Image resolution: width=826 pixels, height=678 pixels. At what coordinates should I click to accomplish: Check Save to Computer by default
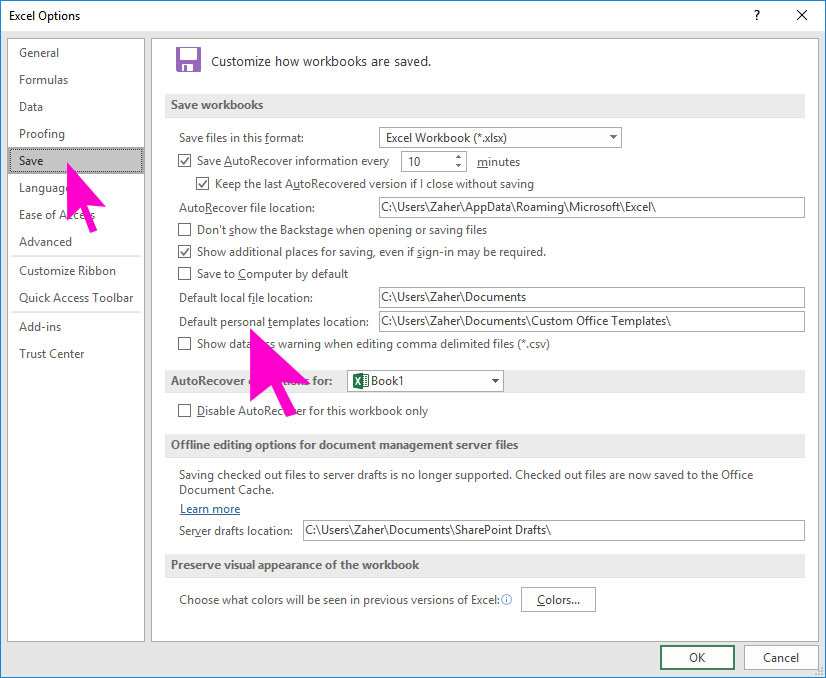coord(184,274)
